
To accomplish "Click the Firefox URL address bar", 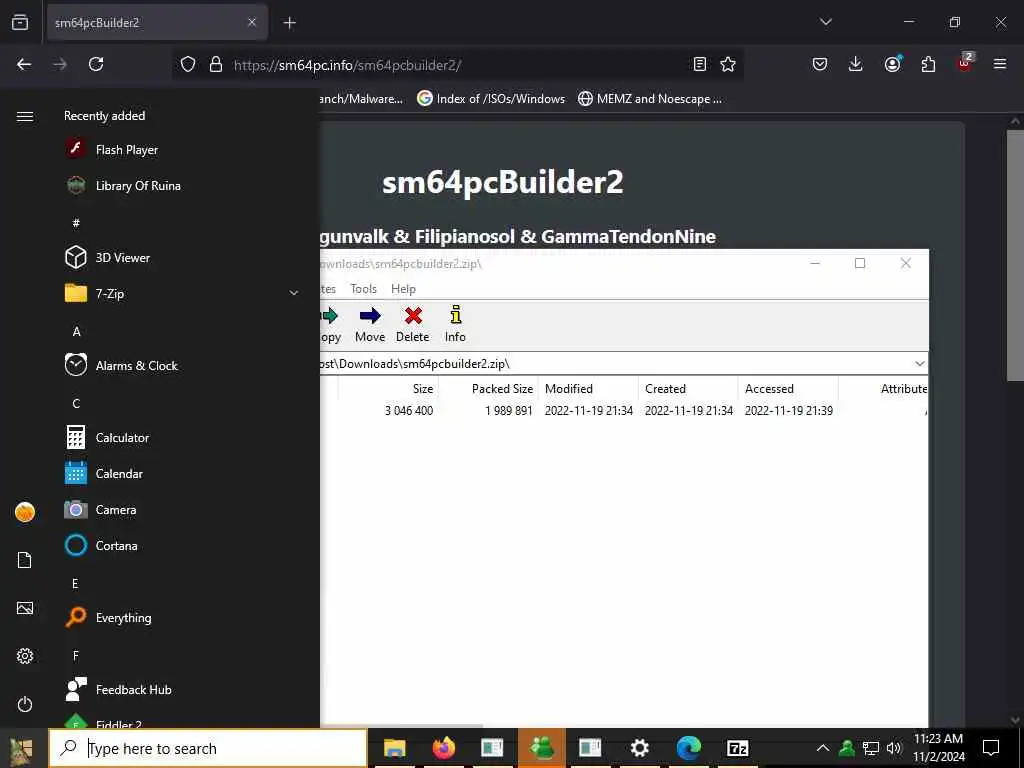I will tap(457, 65).
